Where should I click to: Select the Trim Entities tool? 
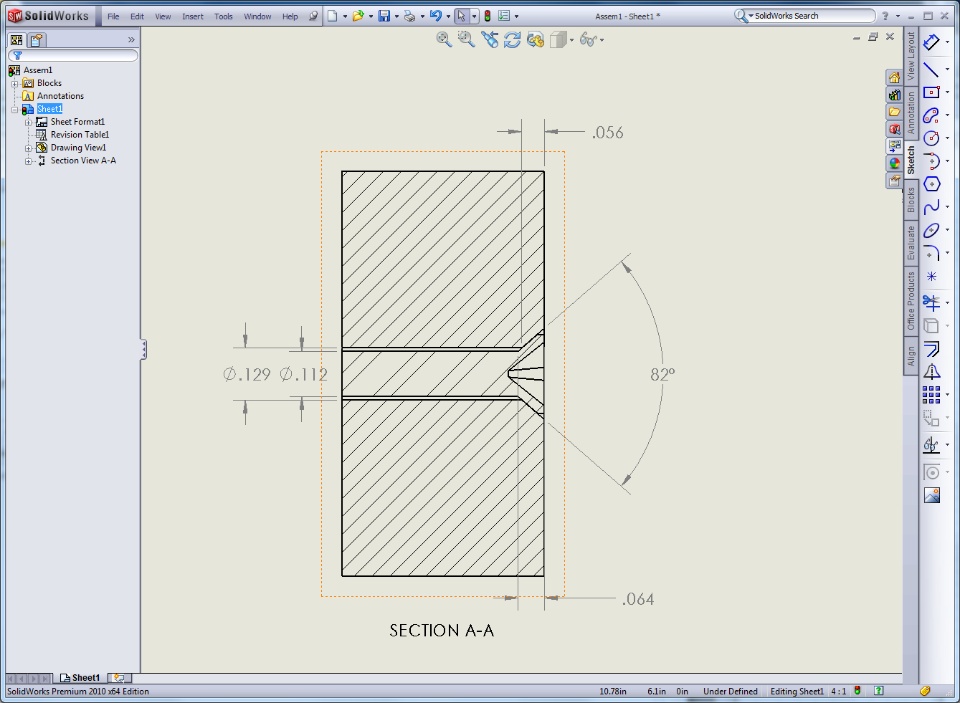pos(931,302)
